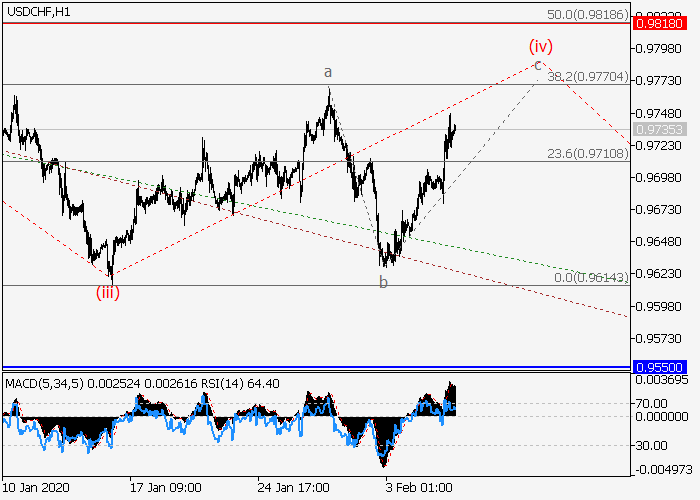Viewport: 700px width, 500px height.
Task: Select the red (iii) wave label
Action: click(108, 293)
